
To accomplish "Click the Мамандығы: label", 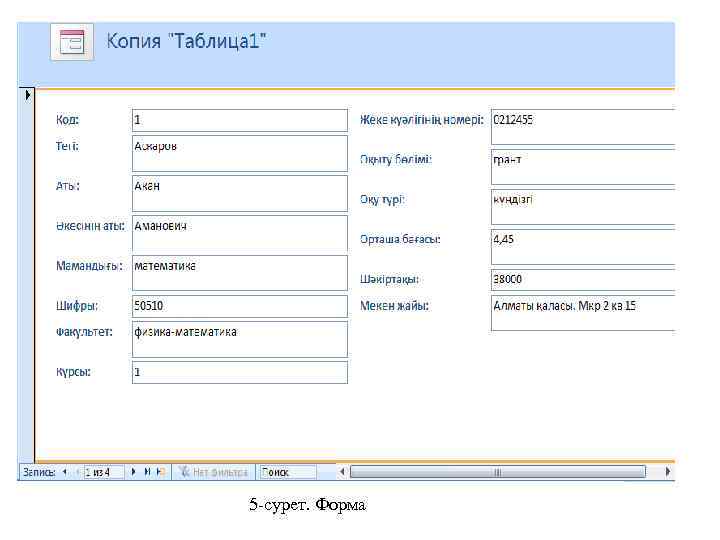I will point(90,266).
